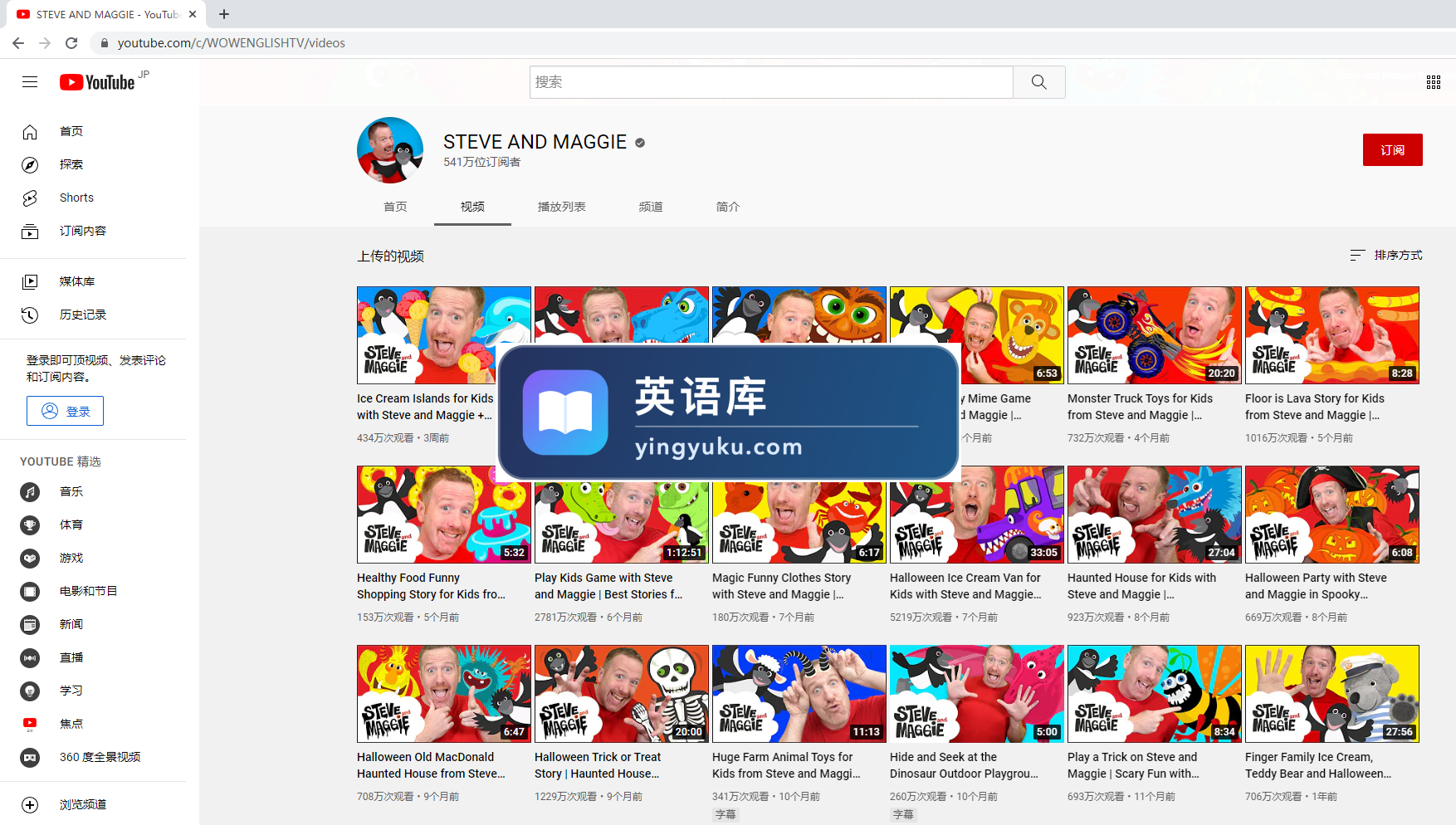1456x825 pixels.
Task: Open Huge Farm Animal Toys 11:13 thumbnail
Action: [x=799, y=694]
